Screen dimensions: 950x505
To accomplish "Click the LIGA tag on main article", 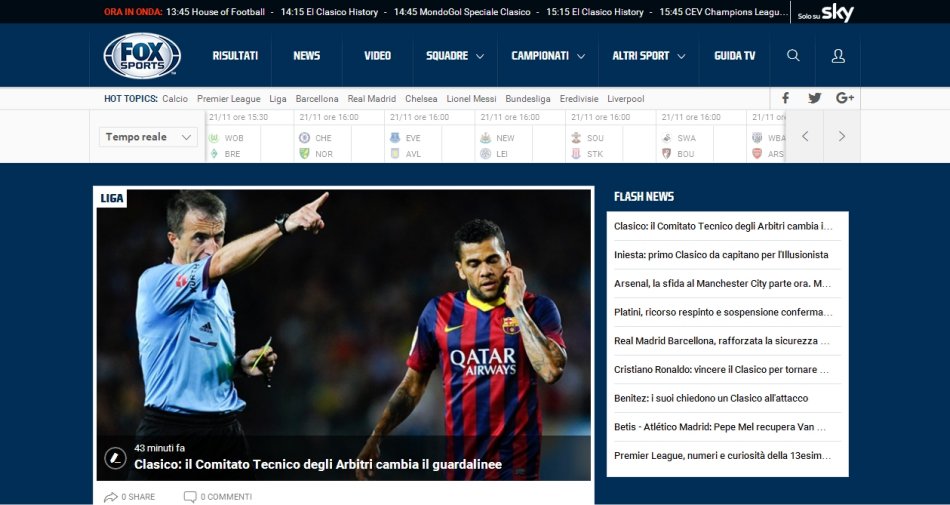I will [111, 198].
